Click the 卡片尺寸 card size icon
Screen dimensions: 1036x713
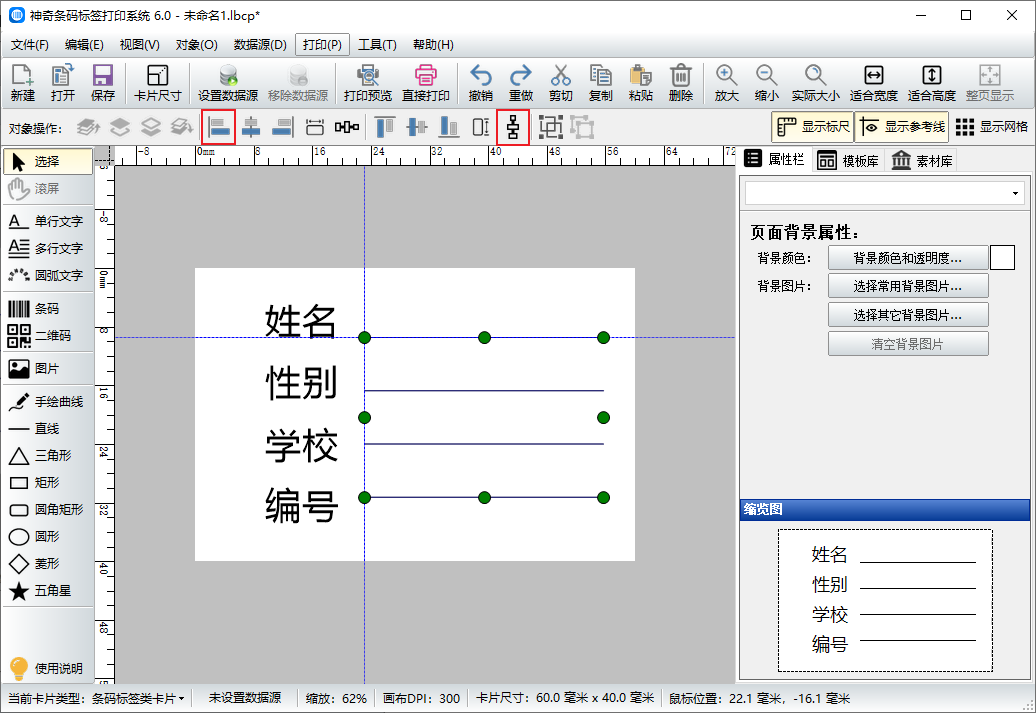pyautogui.click(x=157, y=83)
